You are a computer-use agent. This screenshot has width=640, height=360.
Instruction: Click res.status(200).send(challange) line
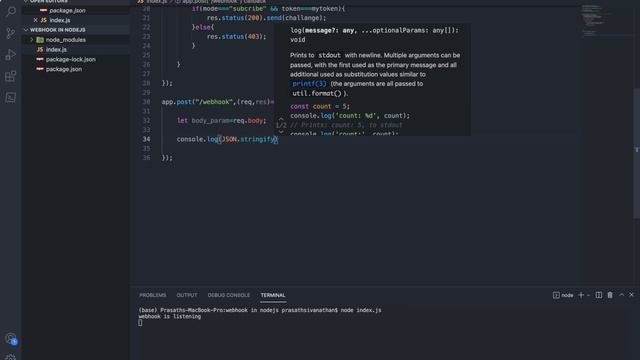click(267, 18)
